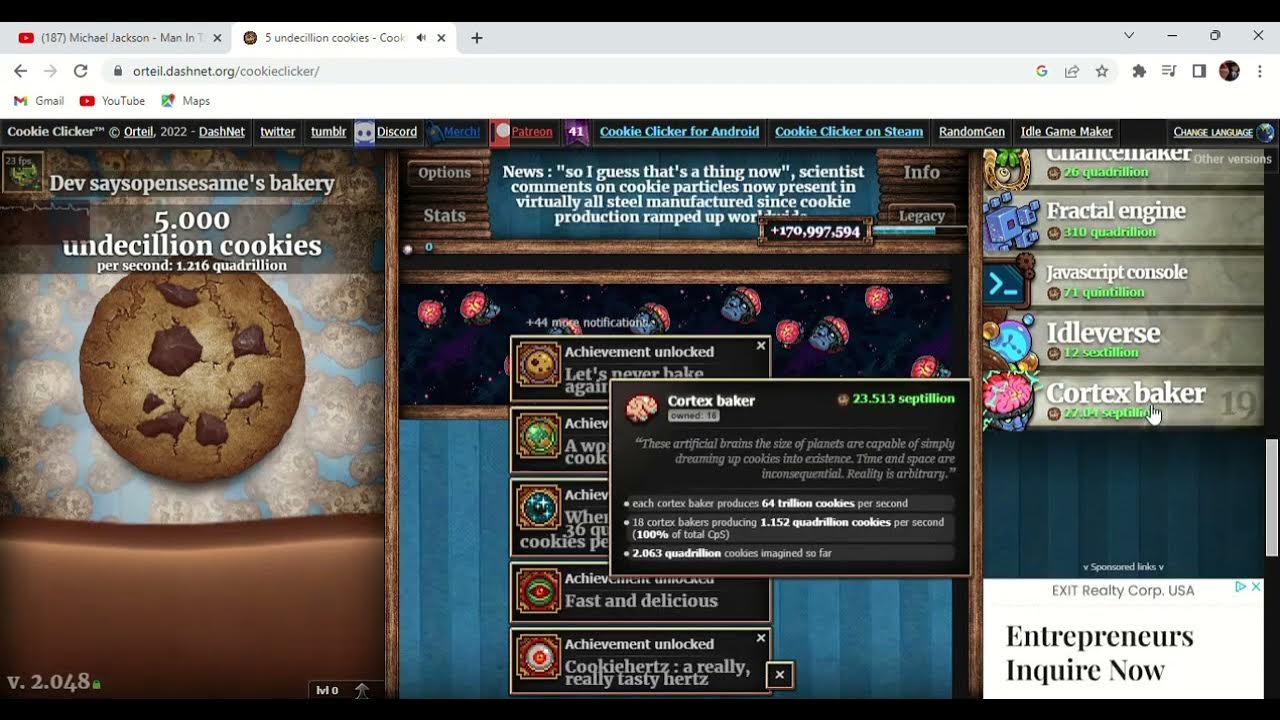Toggle the browser side panel

1199,71
